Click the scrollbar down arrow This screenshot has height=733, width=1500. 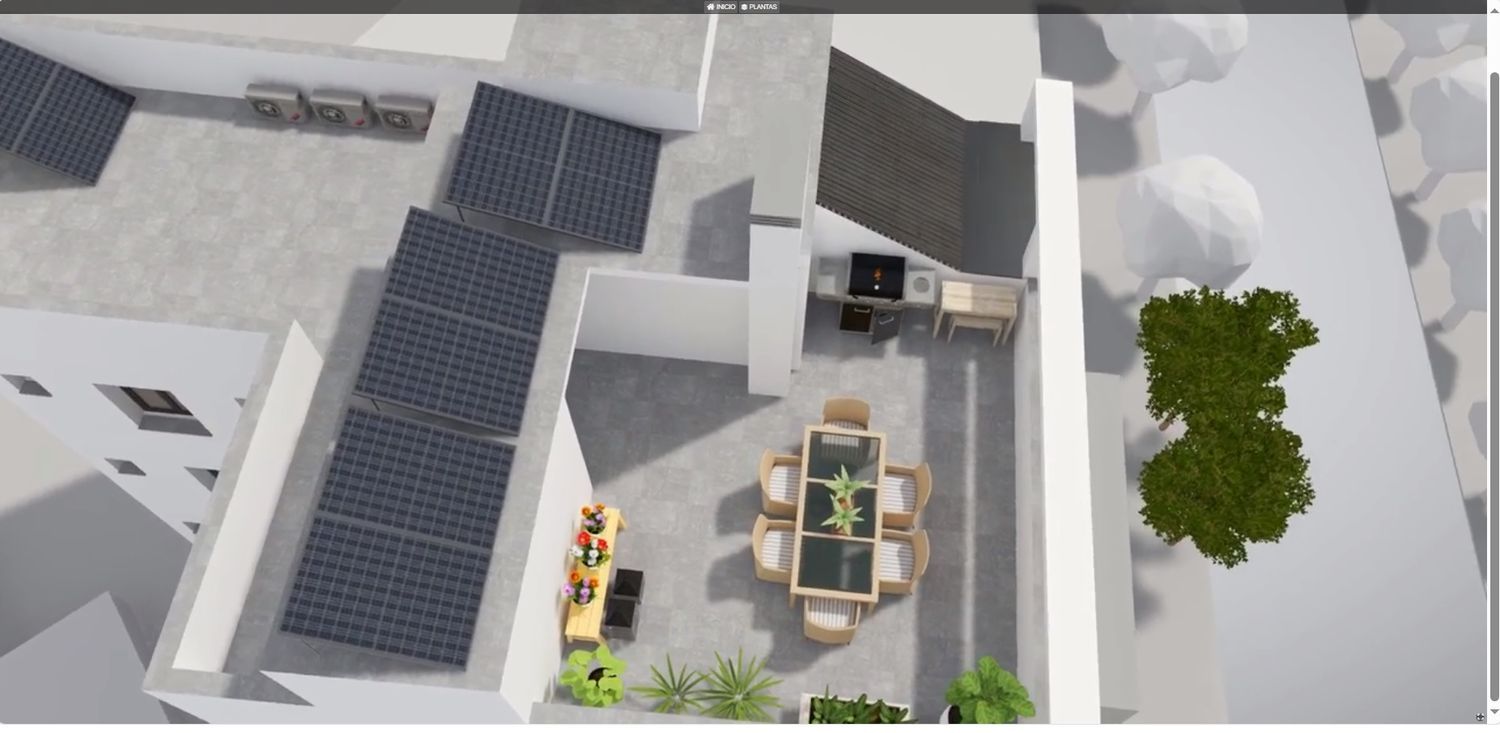click(1494, 711)
